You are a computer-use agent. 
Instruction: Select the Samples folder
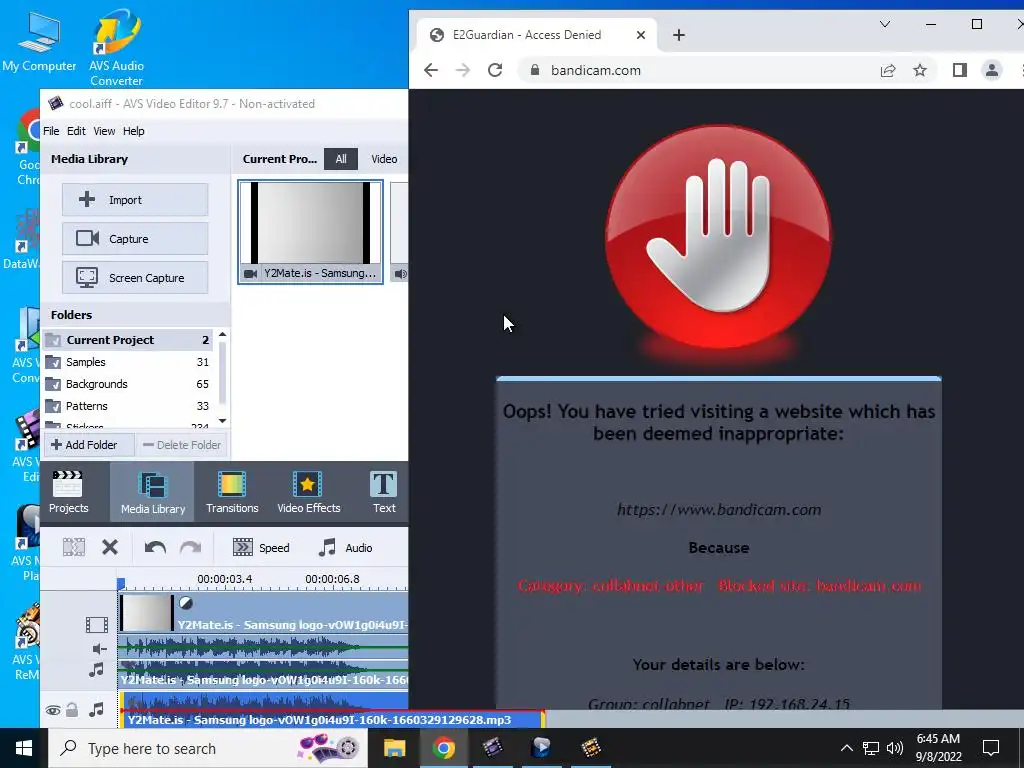tap(127, 362)
